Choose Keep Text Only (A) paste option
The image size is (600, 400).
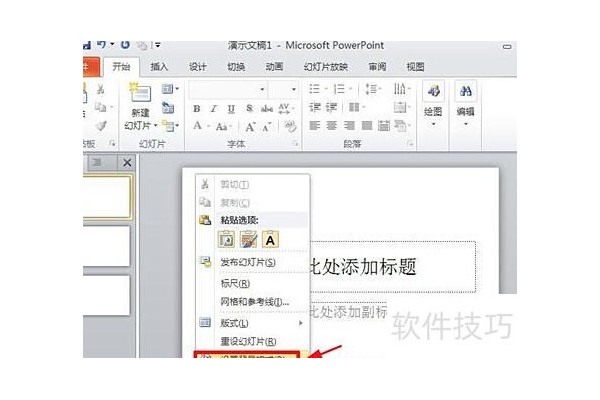[x=270, y=239]
